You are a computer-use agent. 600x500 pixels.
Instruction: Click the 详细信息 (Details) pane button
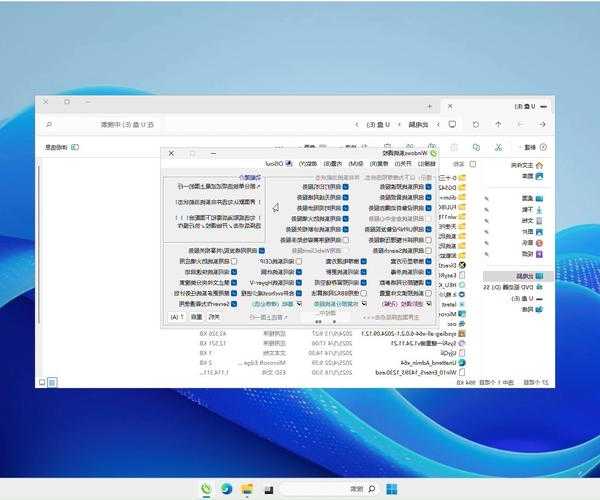56,147
